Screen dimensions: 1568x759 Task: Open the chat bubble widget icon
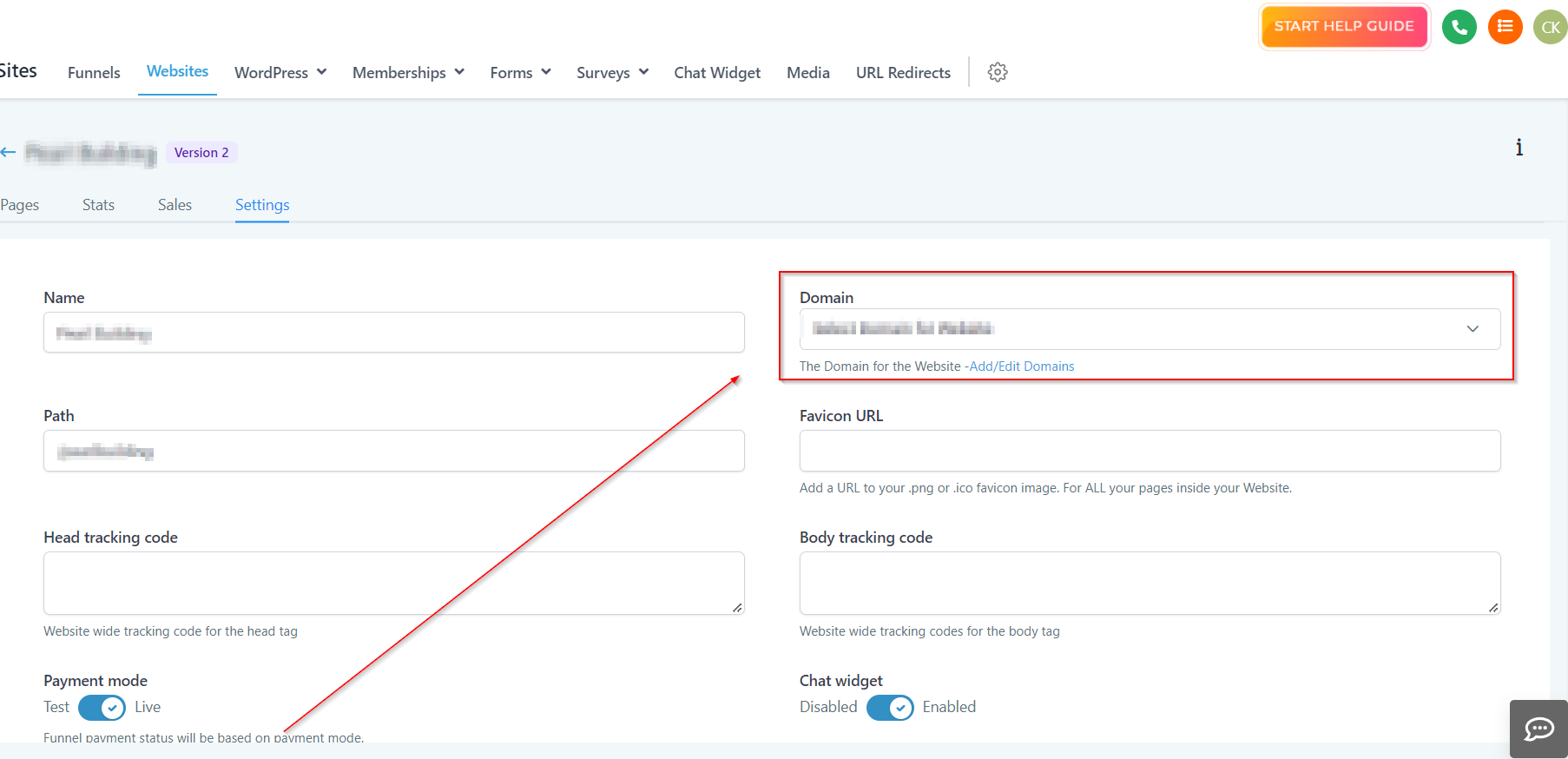pos(1538,729)
